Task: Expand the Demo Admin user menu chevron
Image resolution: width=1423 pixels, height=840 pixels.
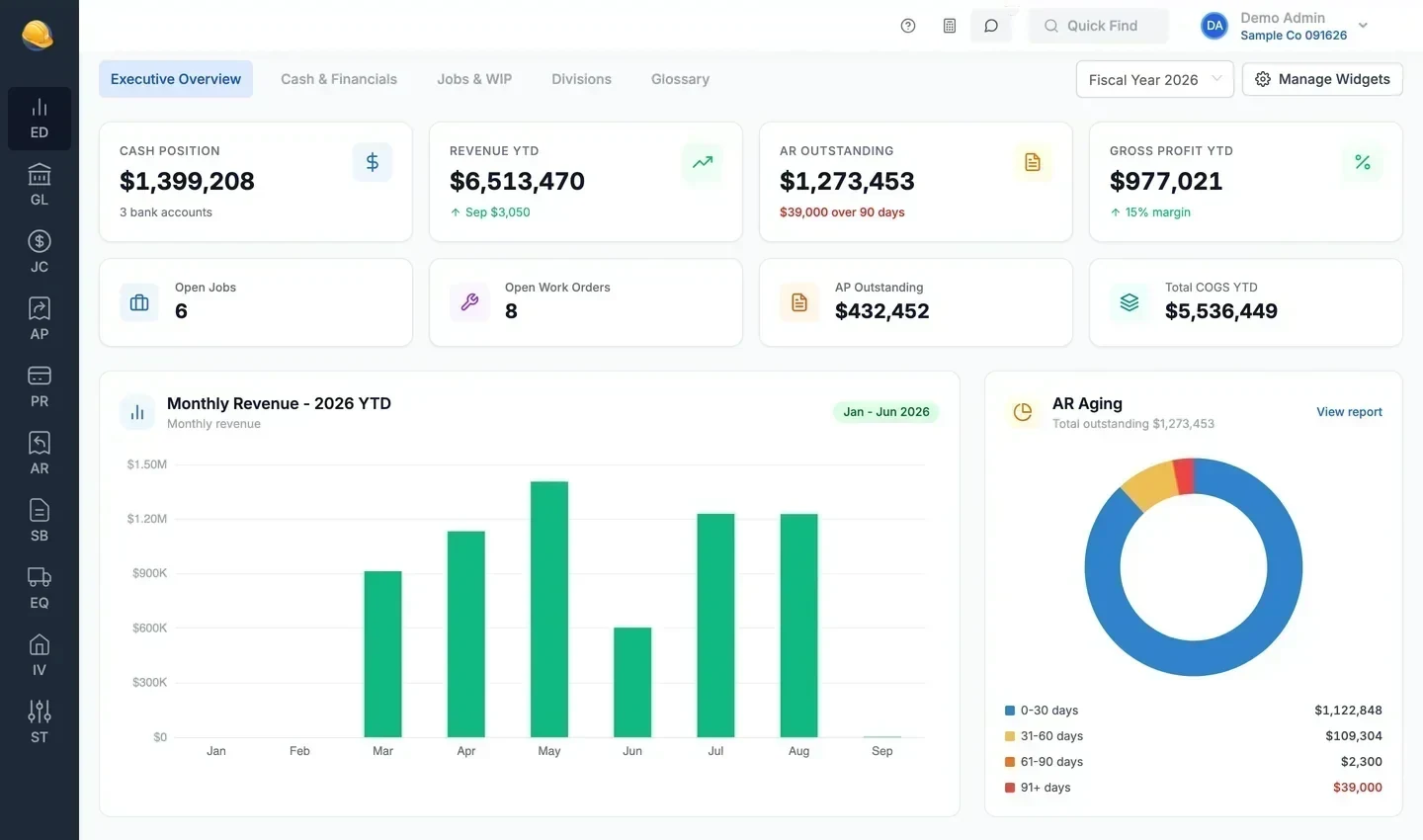Action: (x=1363, y=26)
